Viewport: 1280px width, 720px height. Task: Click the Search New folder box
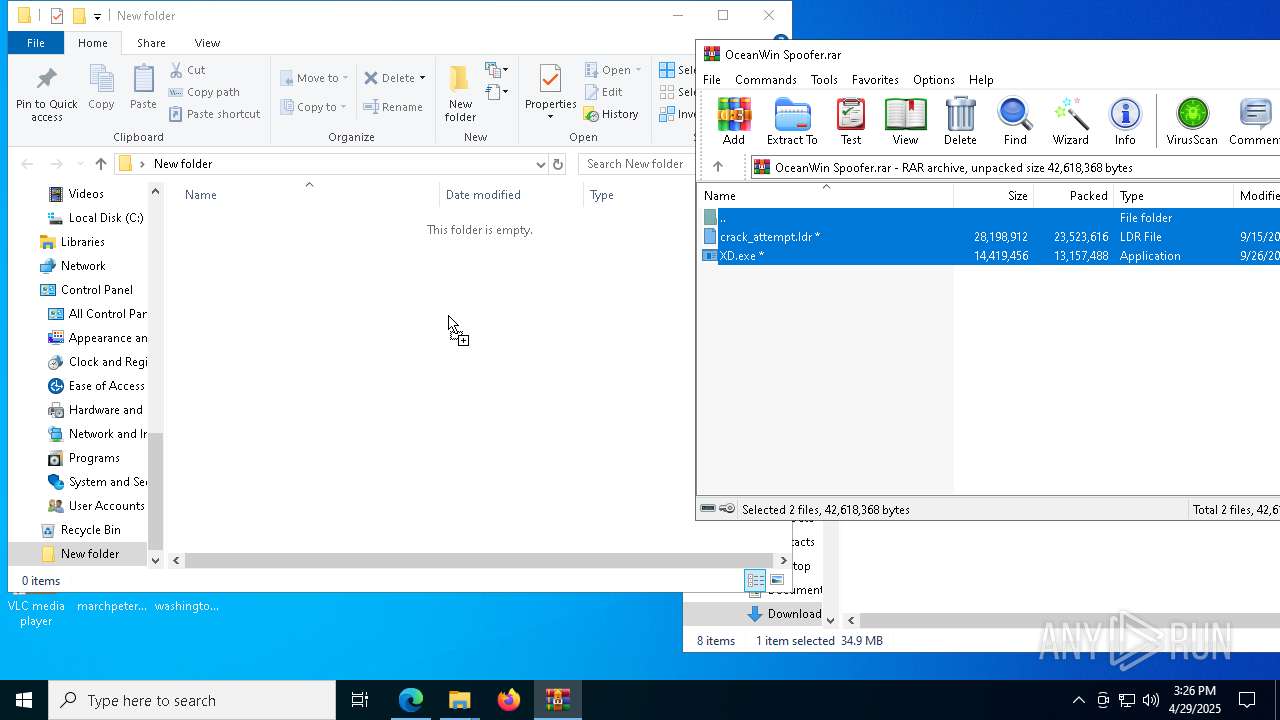pyautogui.click(x=636, y=164)
